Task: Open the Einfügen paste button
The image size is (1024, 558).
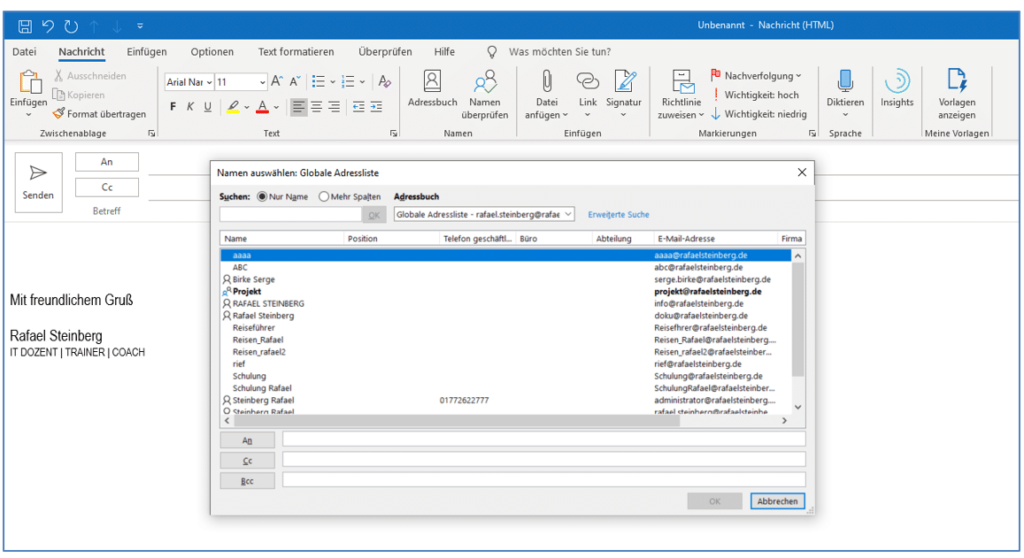Action: (x=28, y=94)
